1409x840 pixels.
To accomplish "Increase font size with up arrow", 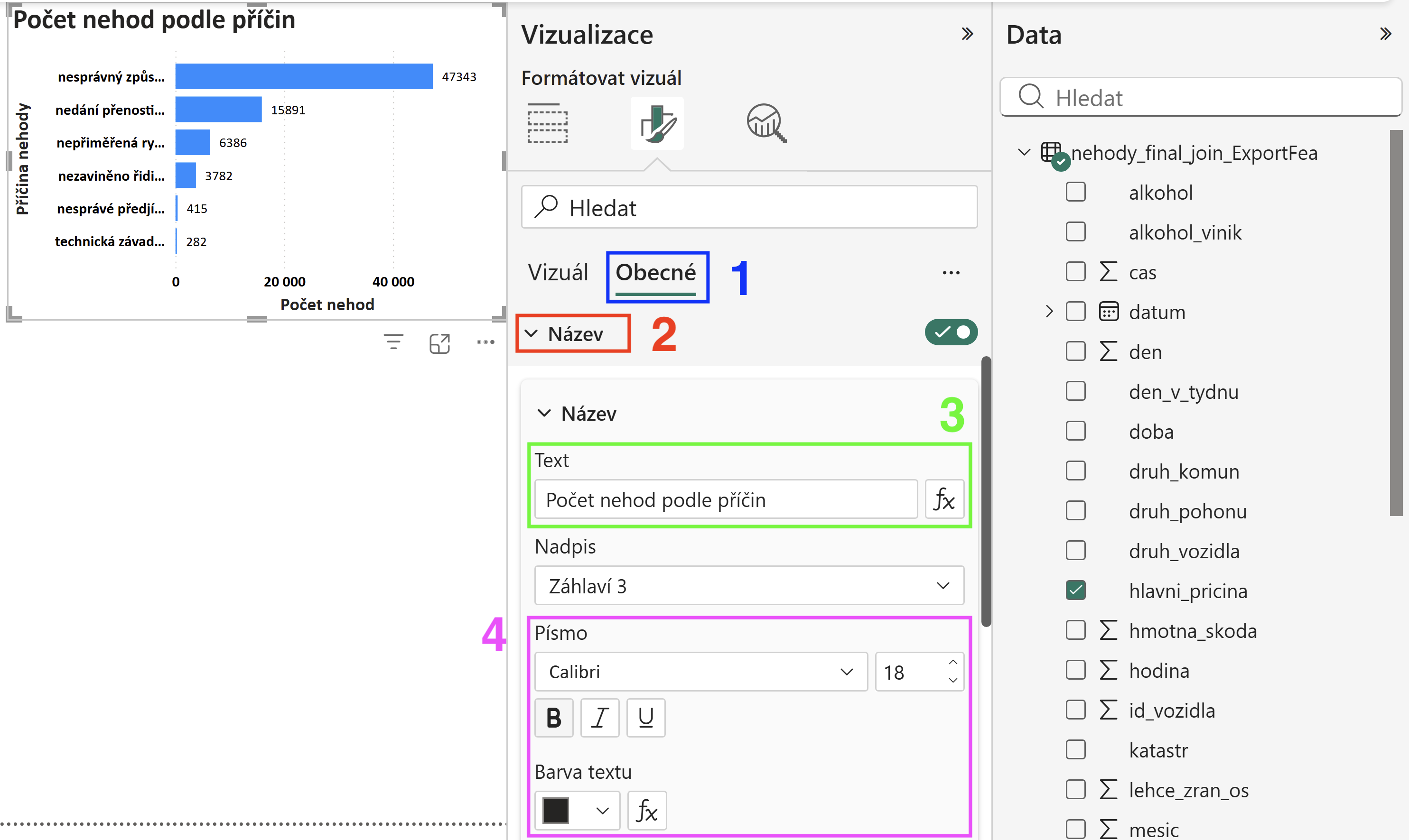I will [x=952, y=662].
